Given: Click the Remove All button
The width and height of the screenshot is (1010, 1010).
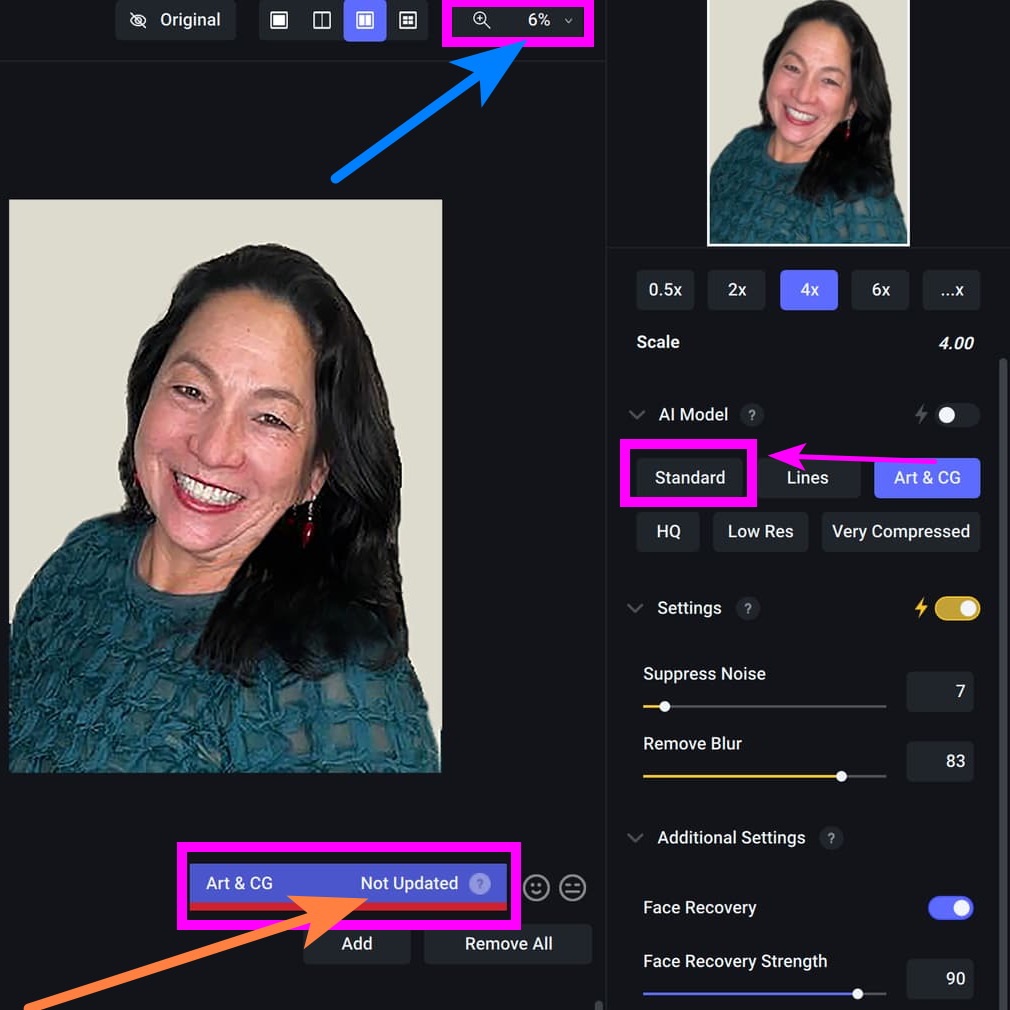Looking at the screenshot, I should point(508,944).
